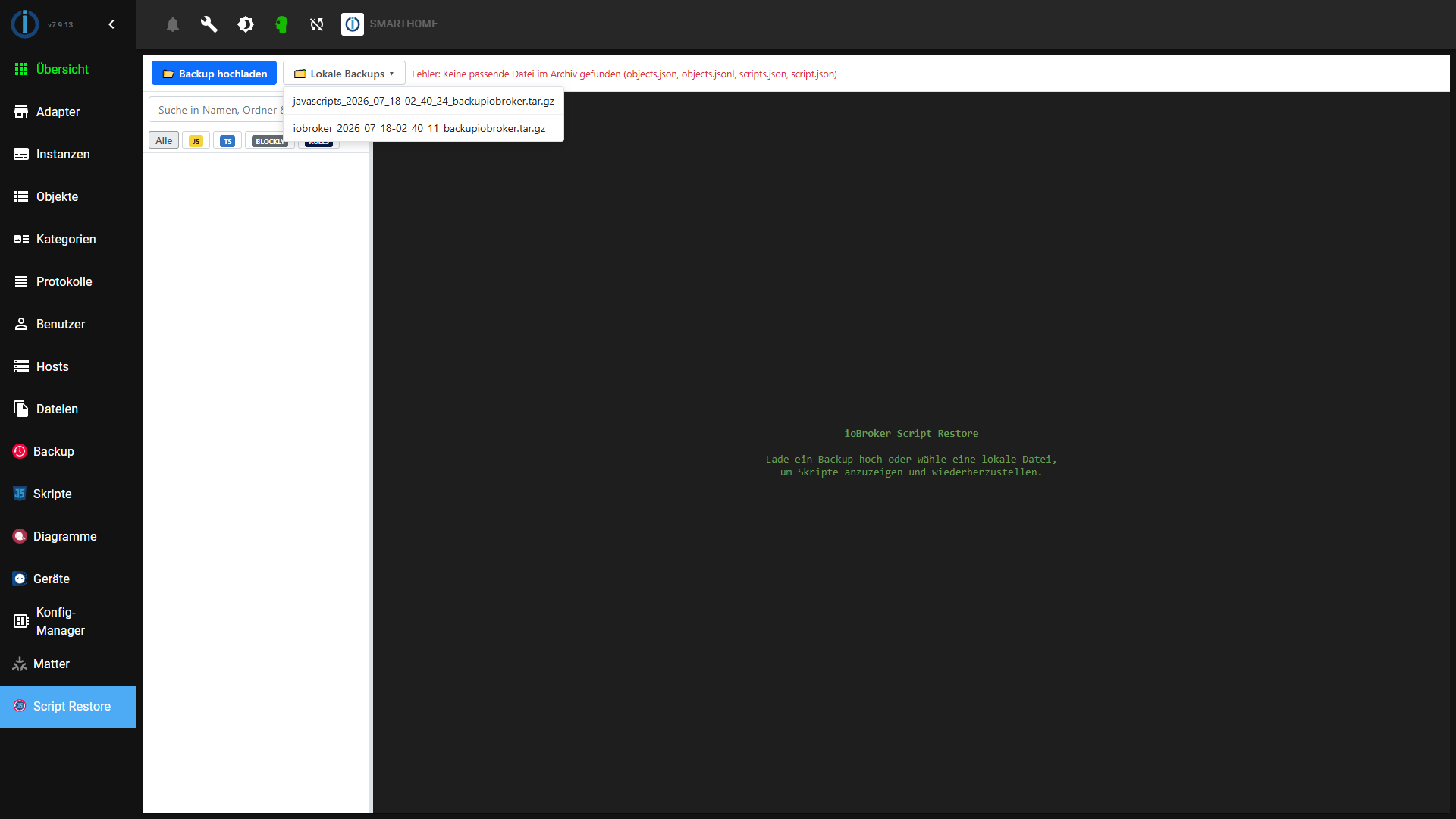Click the red Fehler error message text
The image size is (1456, 819).
tap(624, 74)
